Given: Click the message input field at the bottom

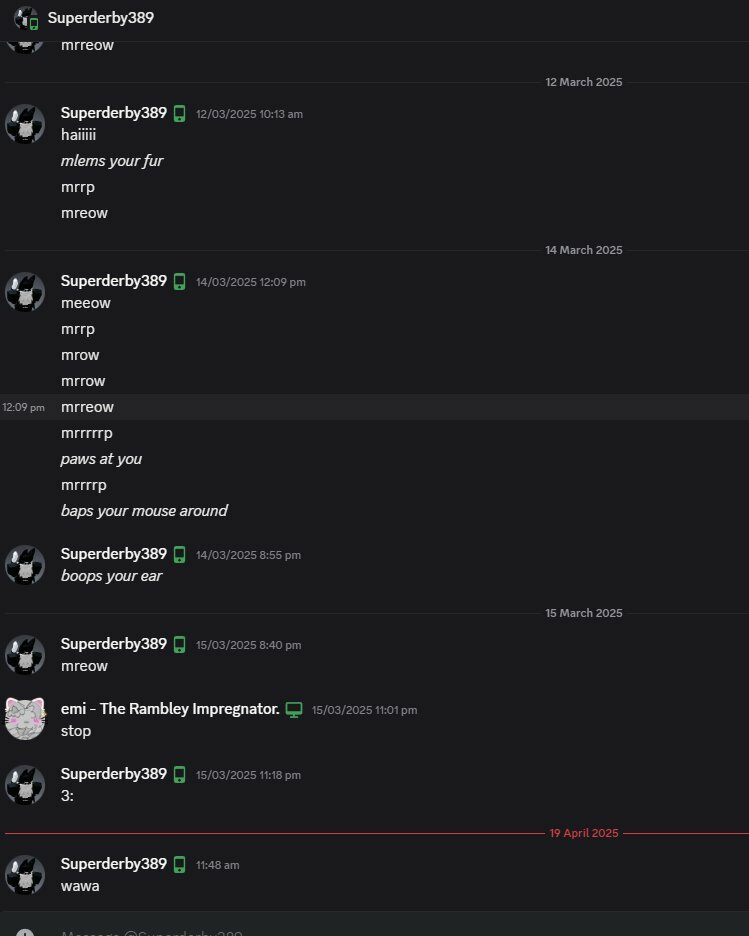Looking at the screenshot, I should tap(374, 925).
